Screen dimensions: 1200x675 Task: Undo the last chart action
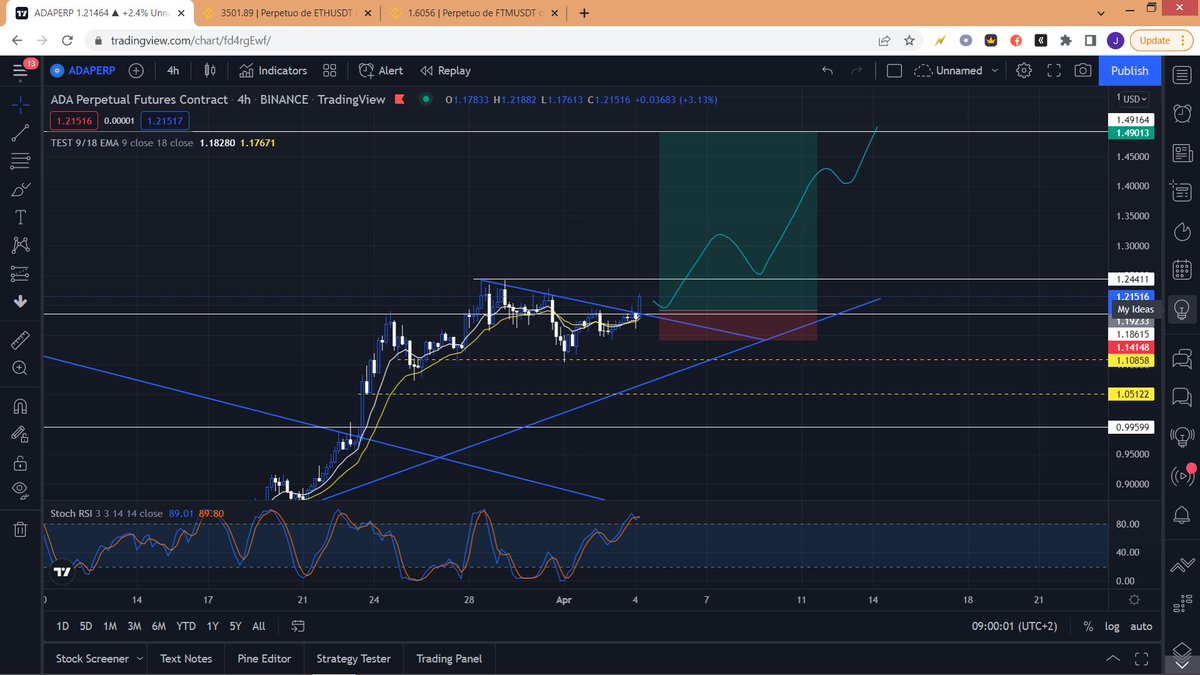pyautogui.click(x=827, y=71)
